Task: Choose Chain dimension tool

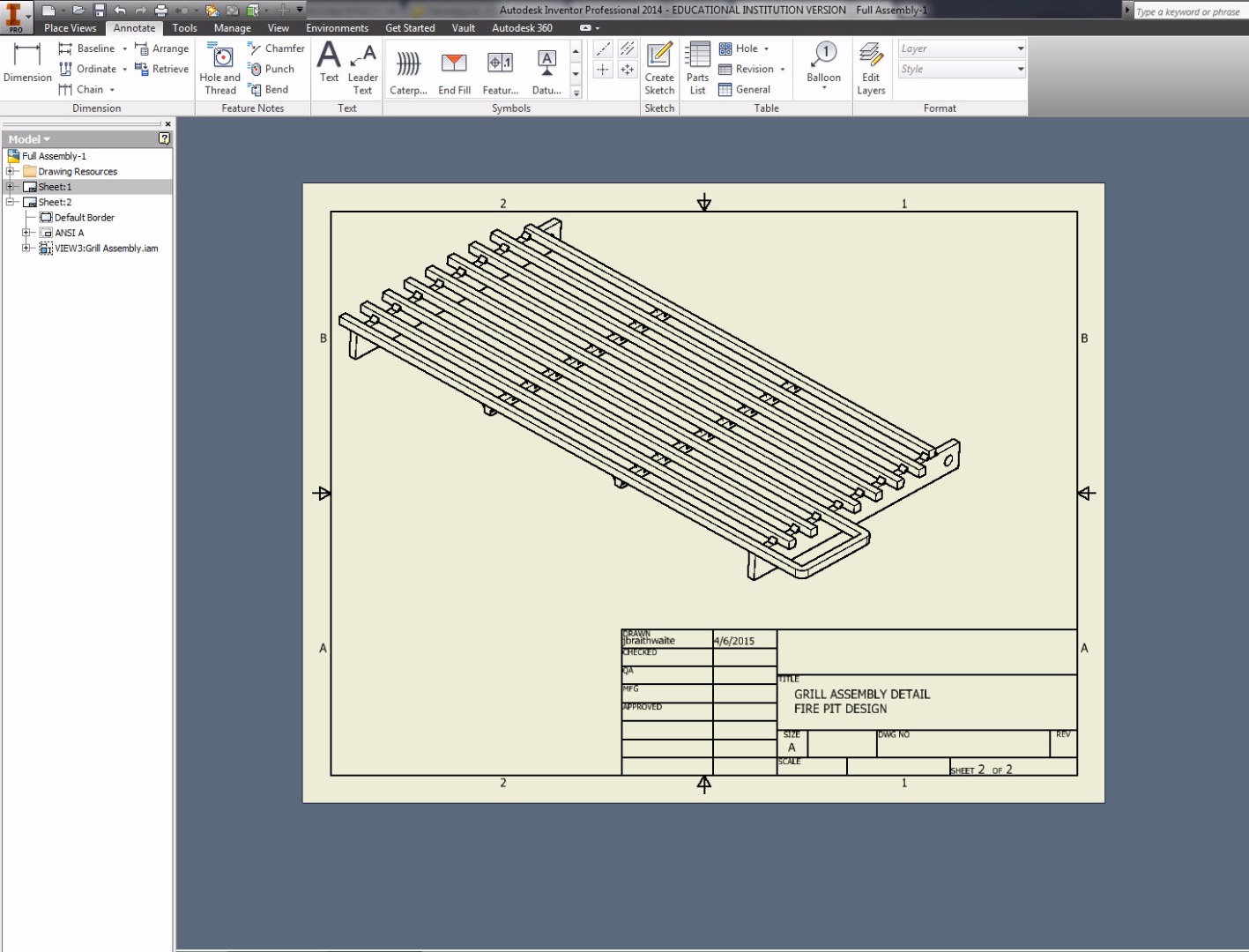Action: click(81, 89)
